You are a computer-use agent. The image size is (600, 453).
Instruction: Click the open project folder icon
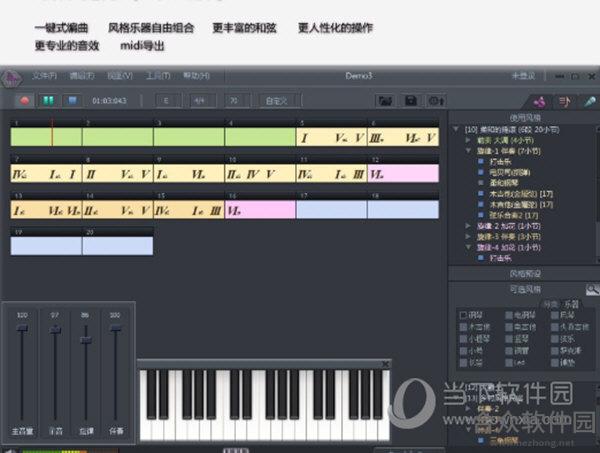[385, 101]
